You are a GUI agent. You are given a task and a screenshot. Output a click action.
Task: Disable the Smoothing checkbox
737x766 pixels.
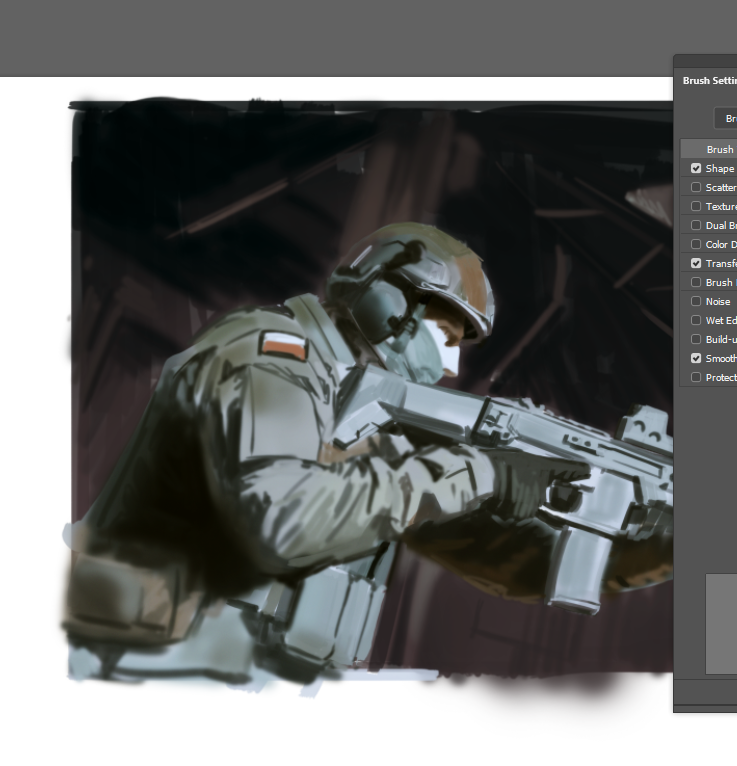pos(696,359)
